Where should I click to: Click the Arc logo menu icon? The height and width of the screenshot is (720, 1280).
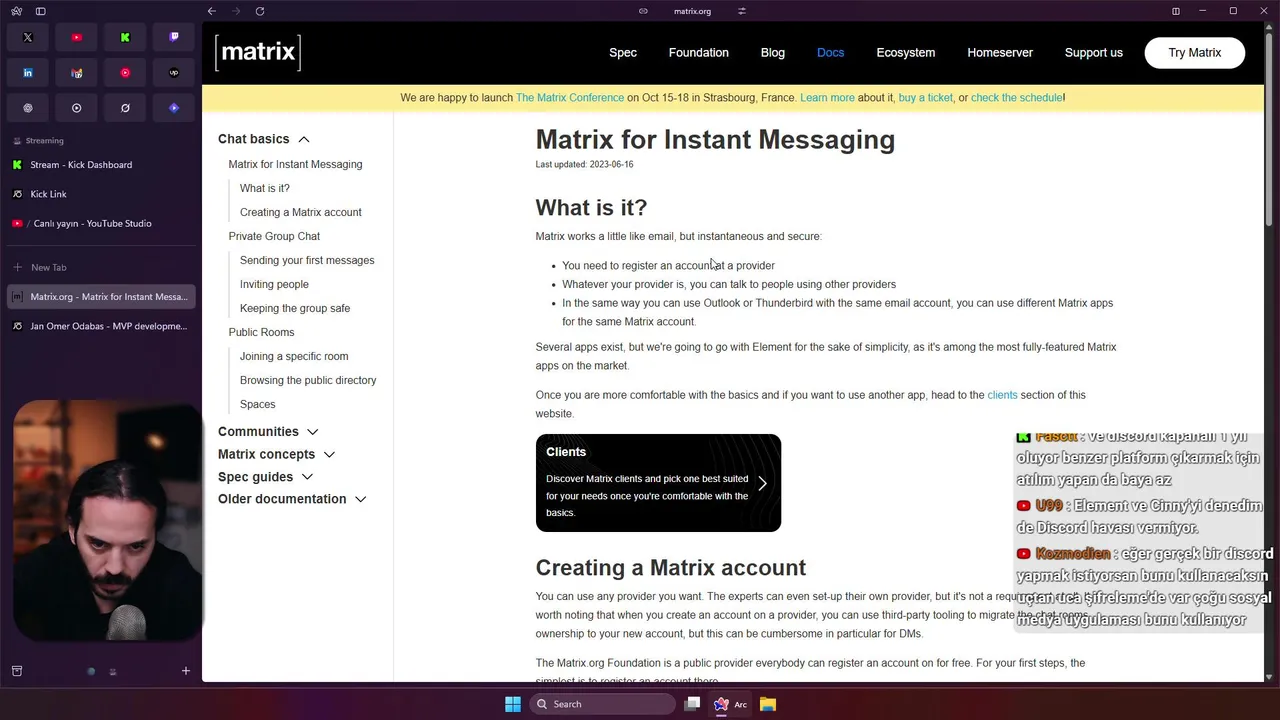(17, 11)
